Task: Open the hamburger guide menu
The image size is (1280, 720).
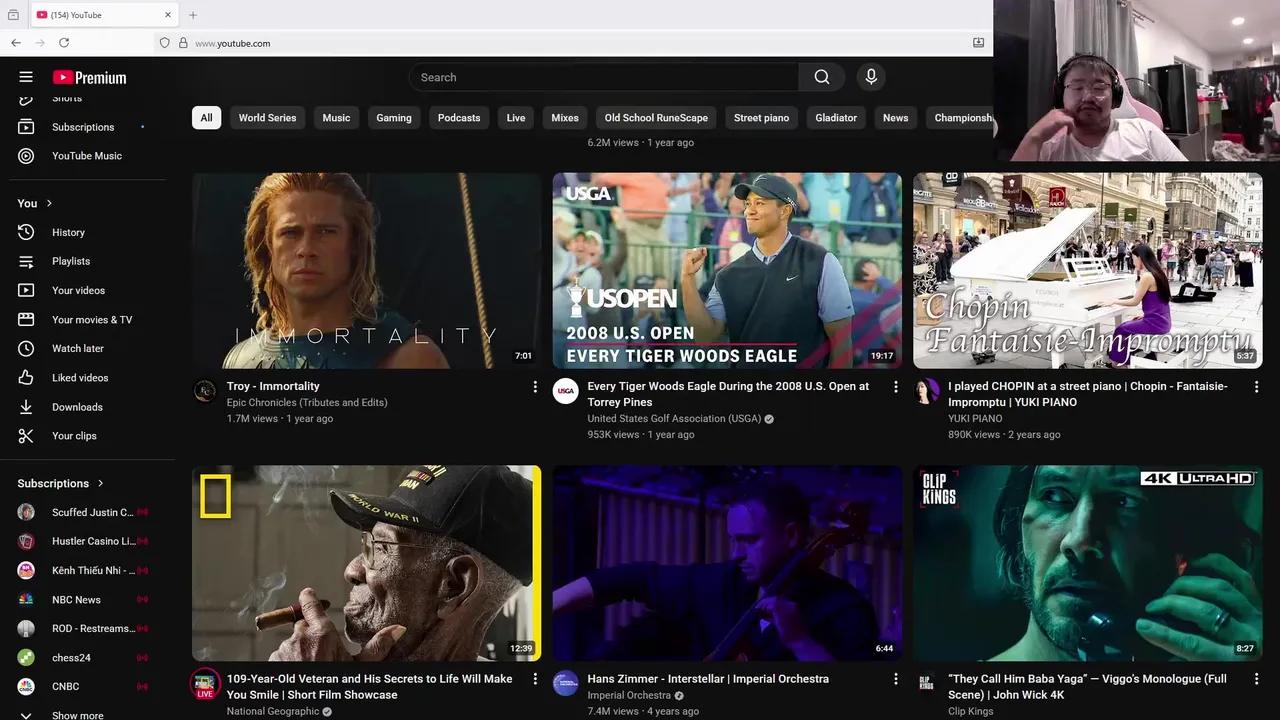Action: click(26, 77)
